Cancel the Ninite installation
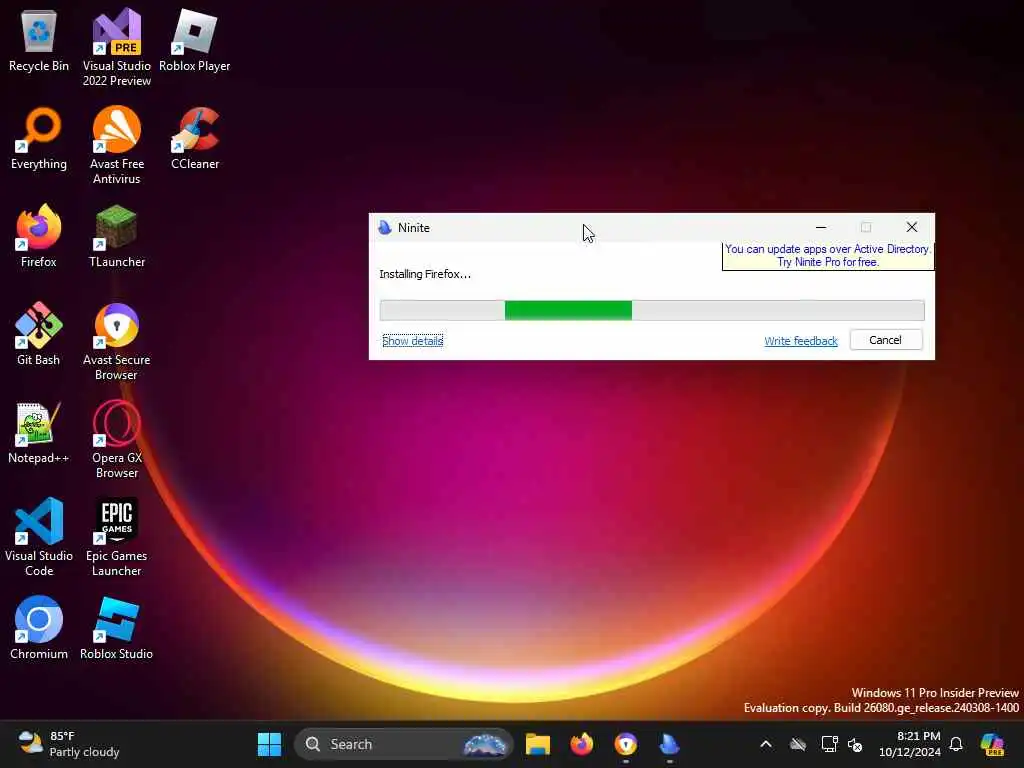Screen dimensions: 1024x768 (886, 340)
